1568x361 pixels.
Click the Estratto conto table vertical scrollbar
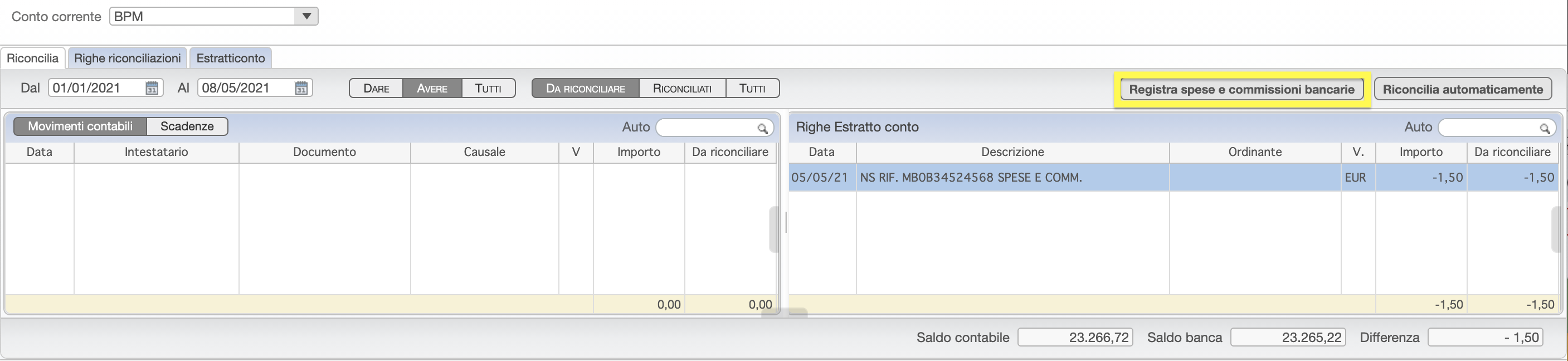click(1557, 230)
